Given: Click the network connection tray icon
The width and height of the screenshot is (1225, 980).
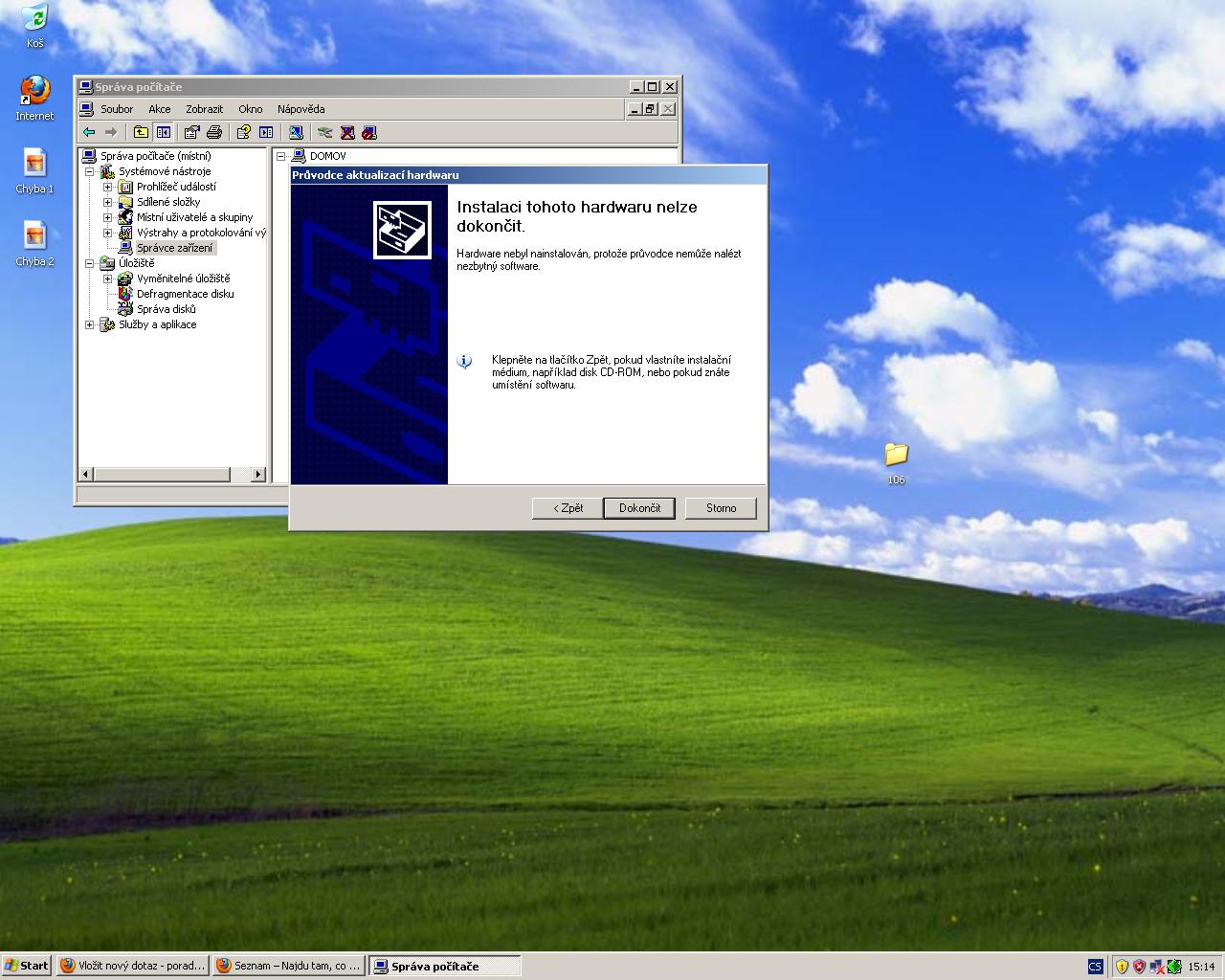Looking at the screenshot, I should pyautogui.click(x=1156, y=967).
